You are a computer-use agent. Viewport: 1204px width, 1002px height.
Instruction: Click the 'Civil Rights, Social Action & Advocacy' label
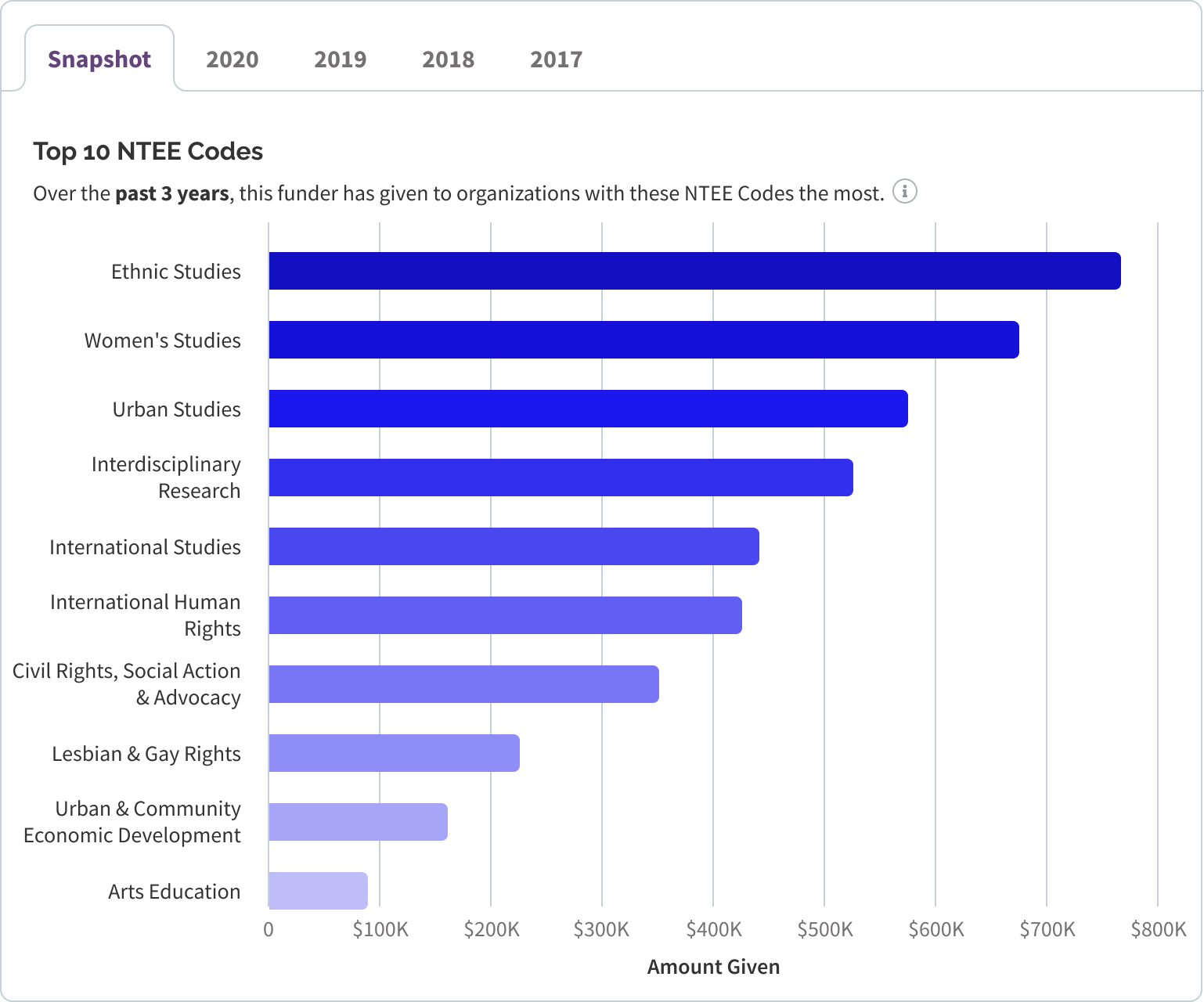click(x=127, y=684)
